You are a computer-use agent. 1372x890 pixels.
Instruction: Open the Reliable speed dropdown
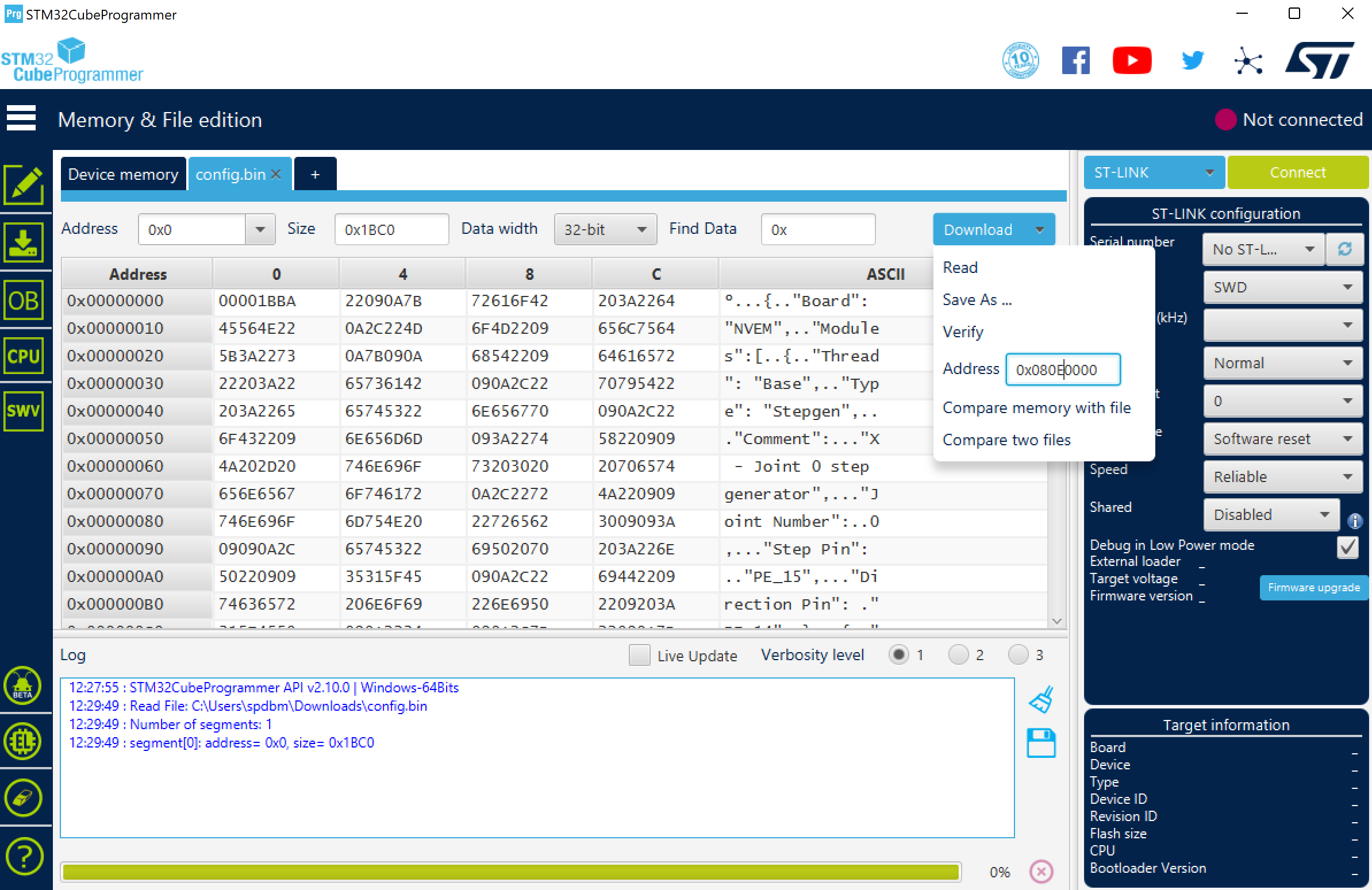(x=1282, y=476)
